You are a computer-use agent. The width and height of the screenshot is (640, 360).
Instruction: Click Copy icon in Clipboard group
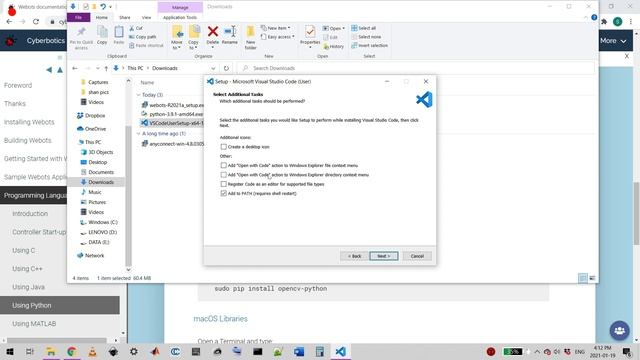coord(102,35)
